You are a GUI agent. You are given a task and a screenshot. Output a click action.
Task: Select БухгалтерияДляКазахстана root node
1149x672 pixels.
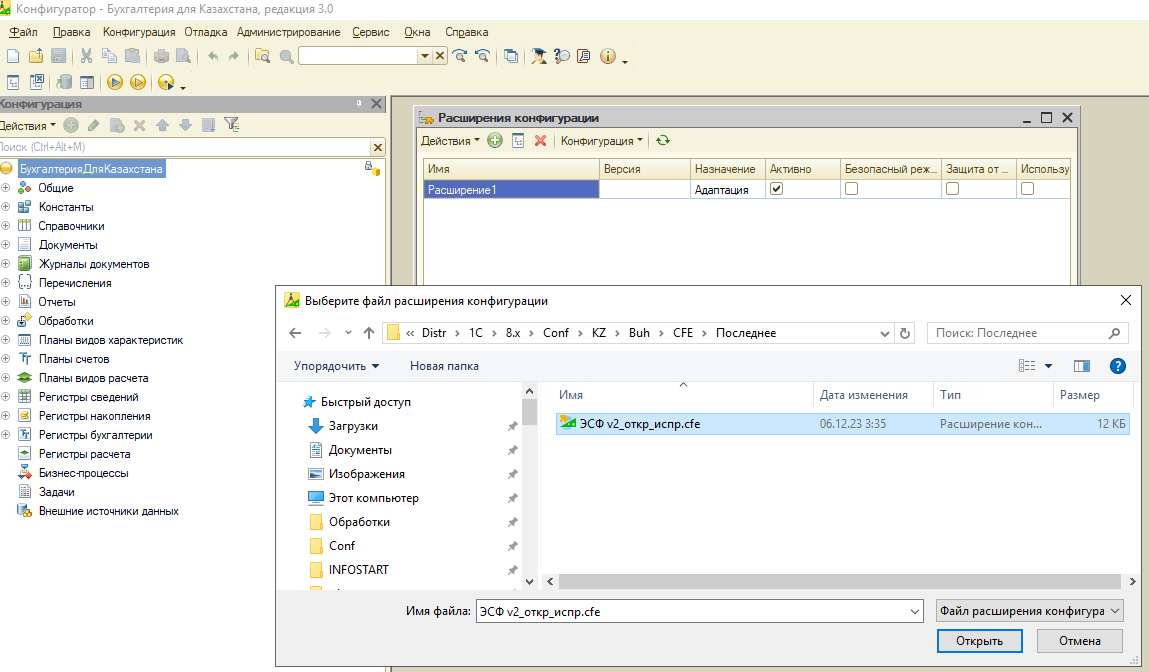tap(91, 169)
